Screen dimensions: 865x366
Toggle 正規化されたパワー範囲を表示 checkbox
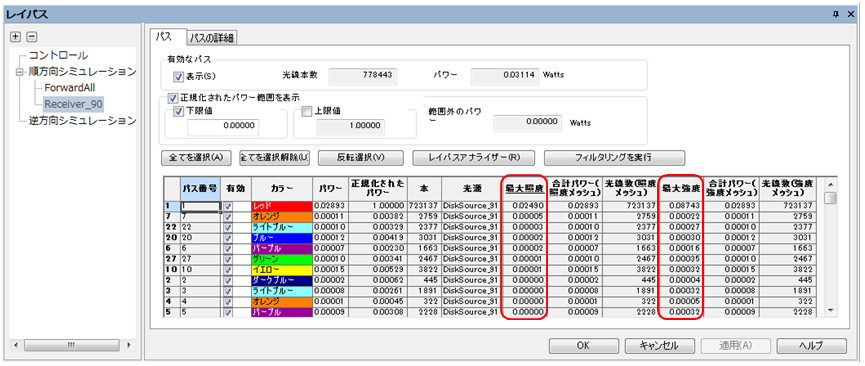[x=173, y=98]
